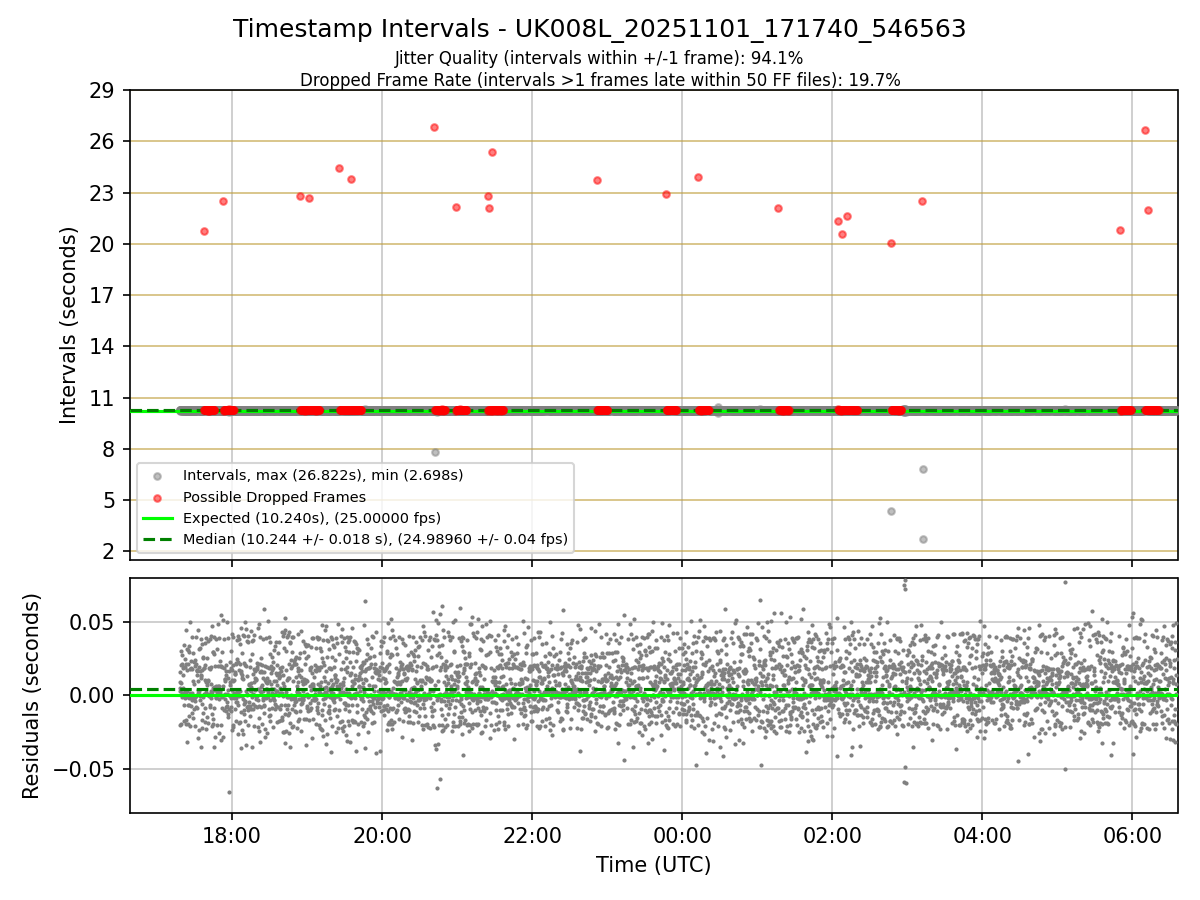The width and height of the screenshot is (1200, 900).
Task: Click the 'Dropped Frame Rate' 19.7% subtitle line
Action: click(600, 80)
